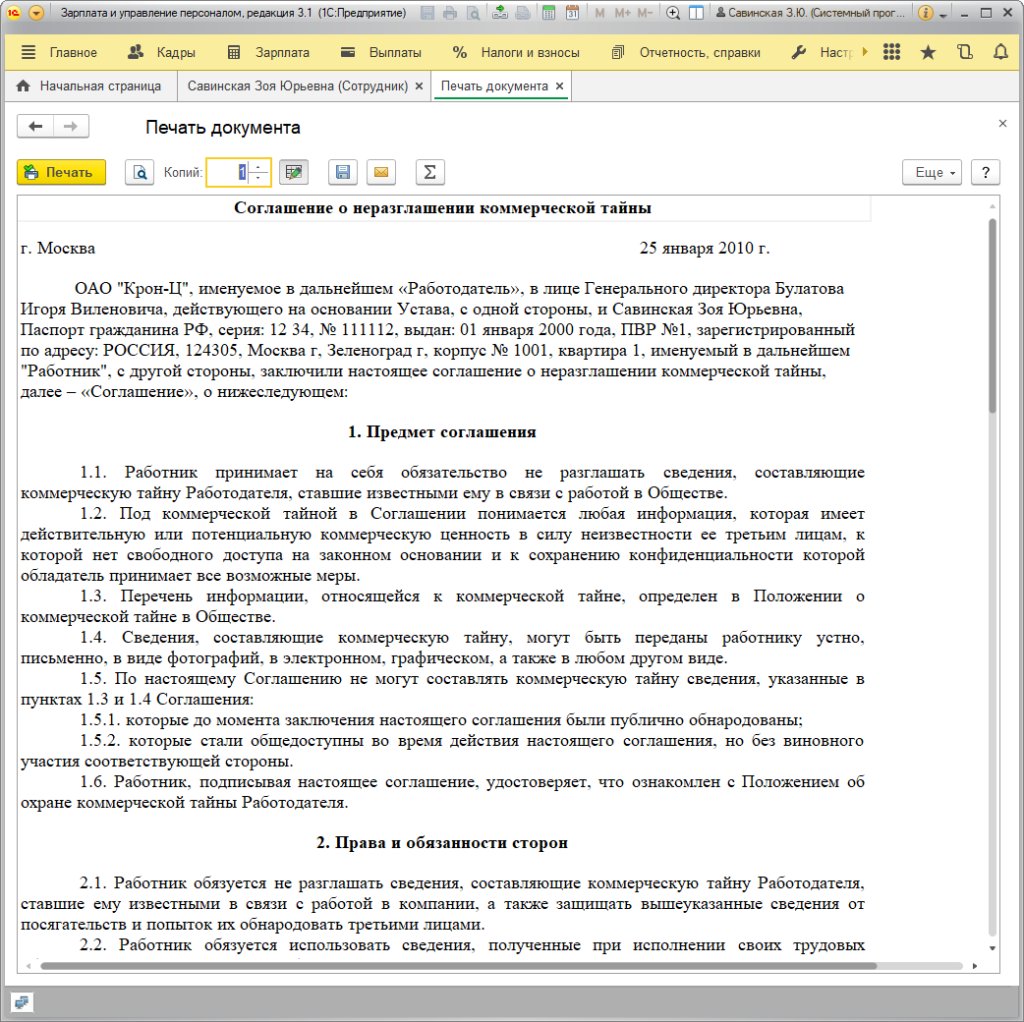Click the yellow Печать button
Image resolution: width=1024 pixels, height=1022 pixels.
tap(61, 172)
